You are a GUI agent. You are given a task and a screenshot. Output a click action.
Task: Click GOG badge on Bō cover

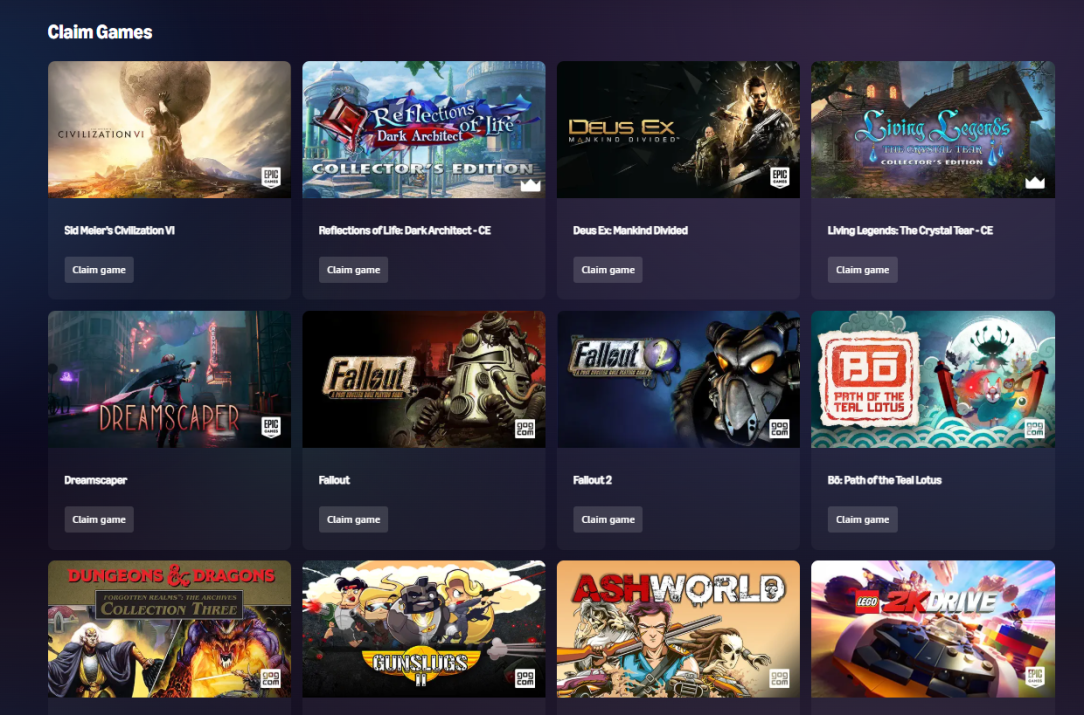(1034, 429)
